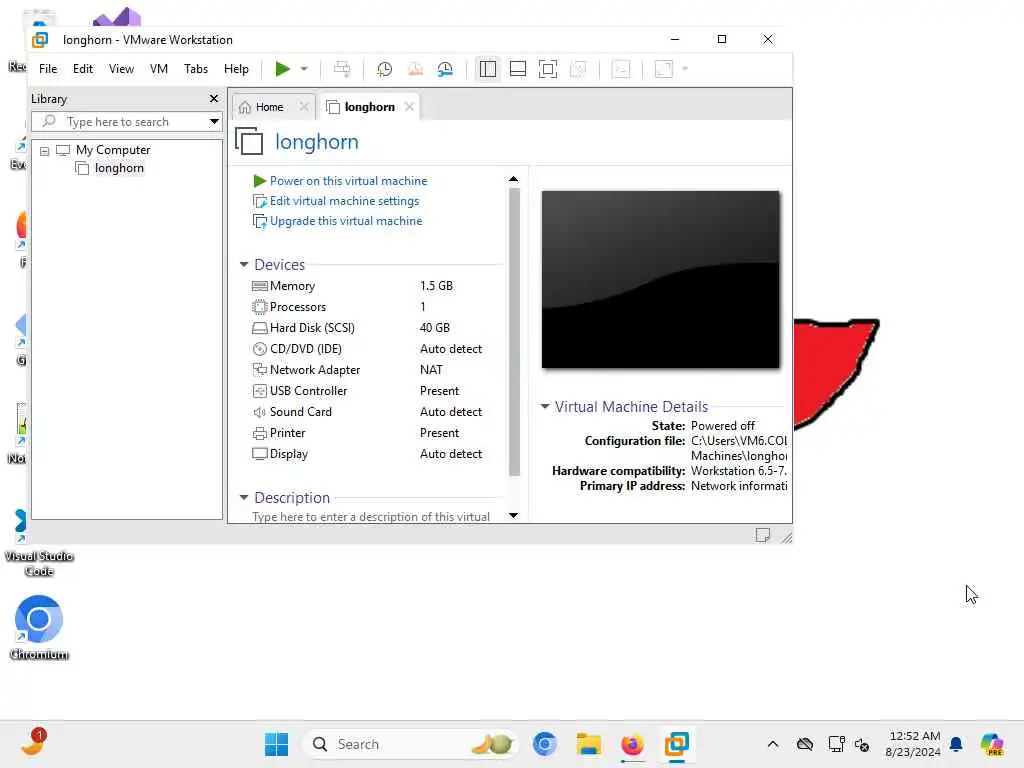Viewport: 1024px width, 768px height.
Task: Collapse the Description section
Action: pos(244,498)
